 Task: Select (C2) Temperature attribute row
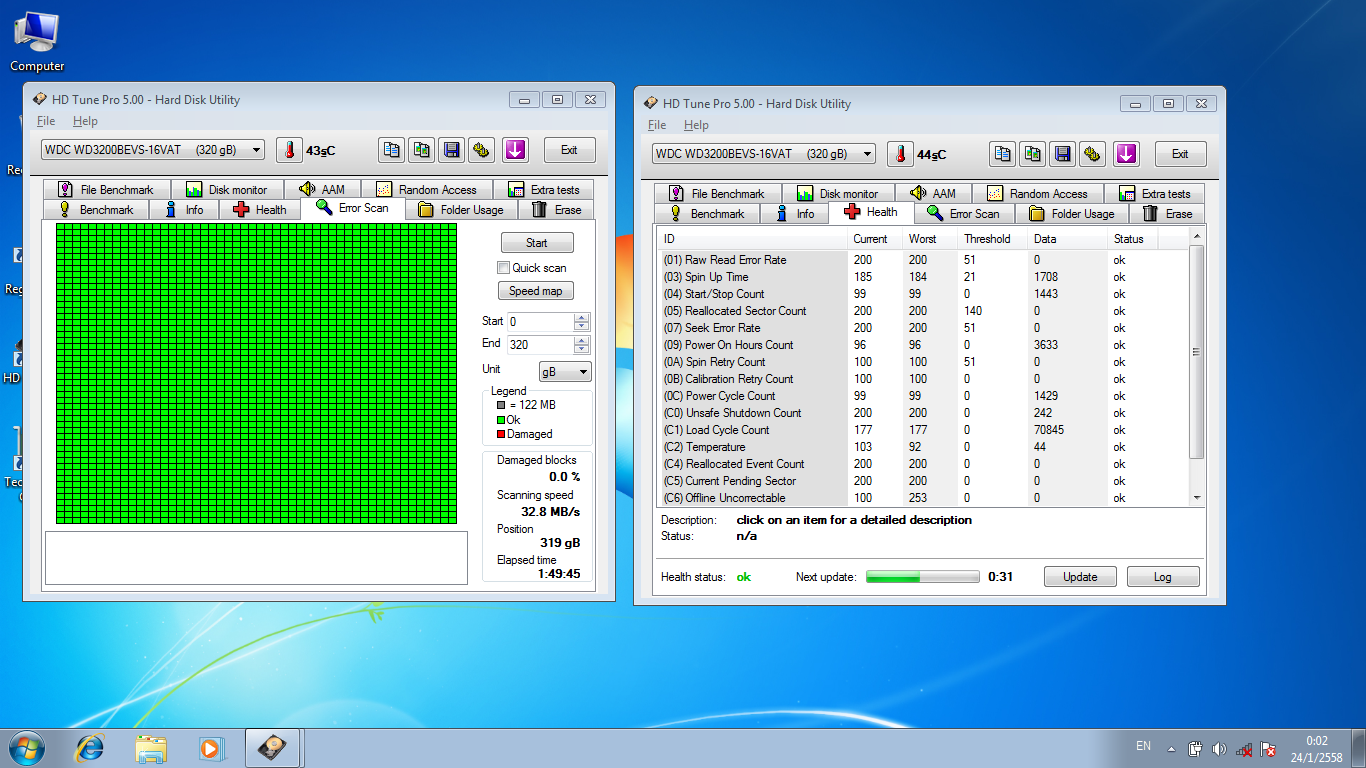coord(923,447)
